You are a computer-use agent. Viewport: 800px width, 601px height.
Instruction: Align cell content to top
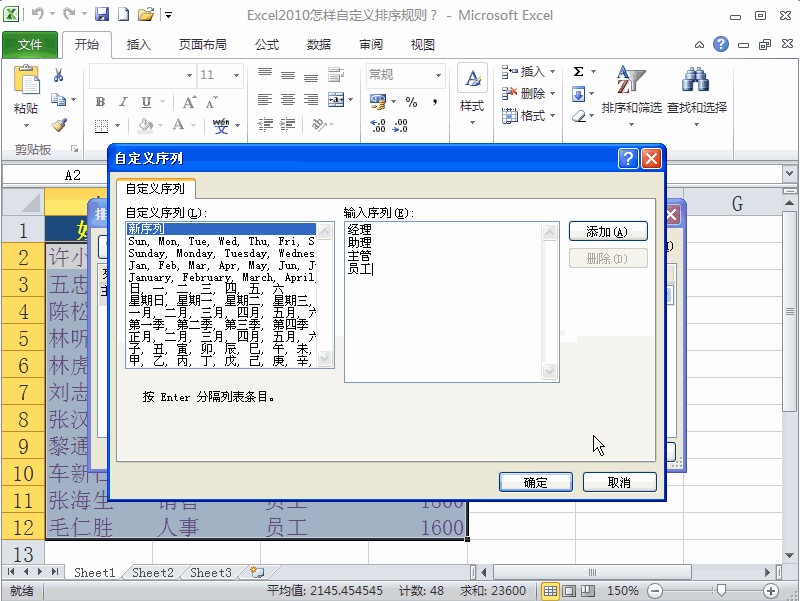(264, 74)
